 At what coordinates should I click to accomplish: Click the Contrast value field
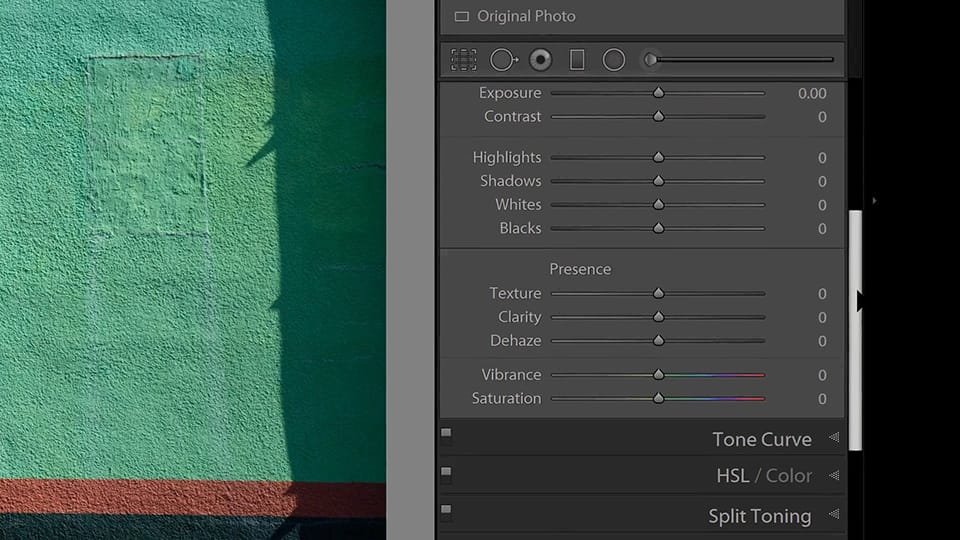click(822, 117)
